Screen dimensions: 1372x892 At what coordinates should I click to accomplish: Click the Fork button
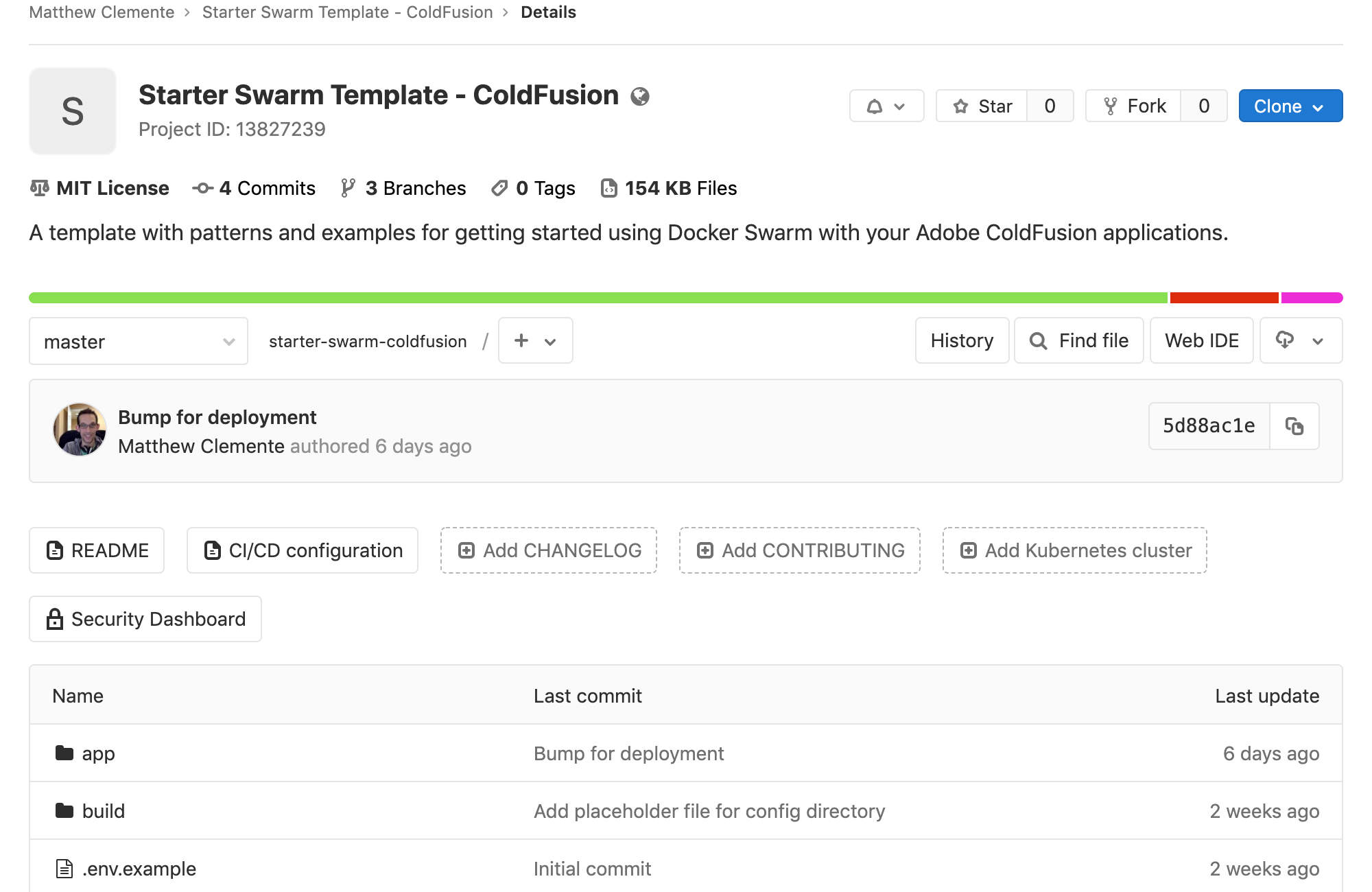[1133, 106]
